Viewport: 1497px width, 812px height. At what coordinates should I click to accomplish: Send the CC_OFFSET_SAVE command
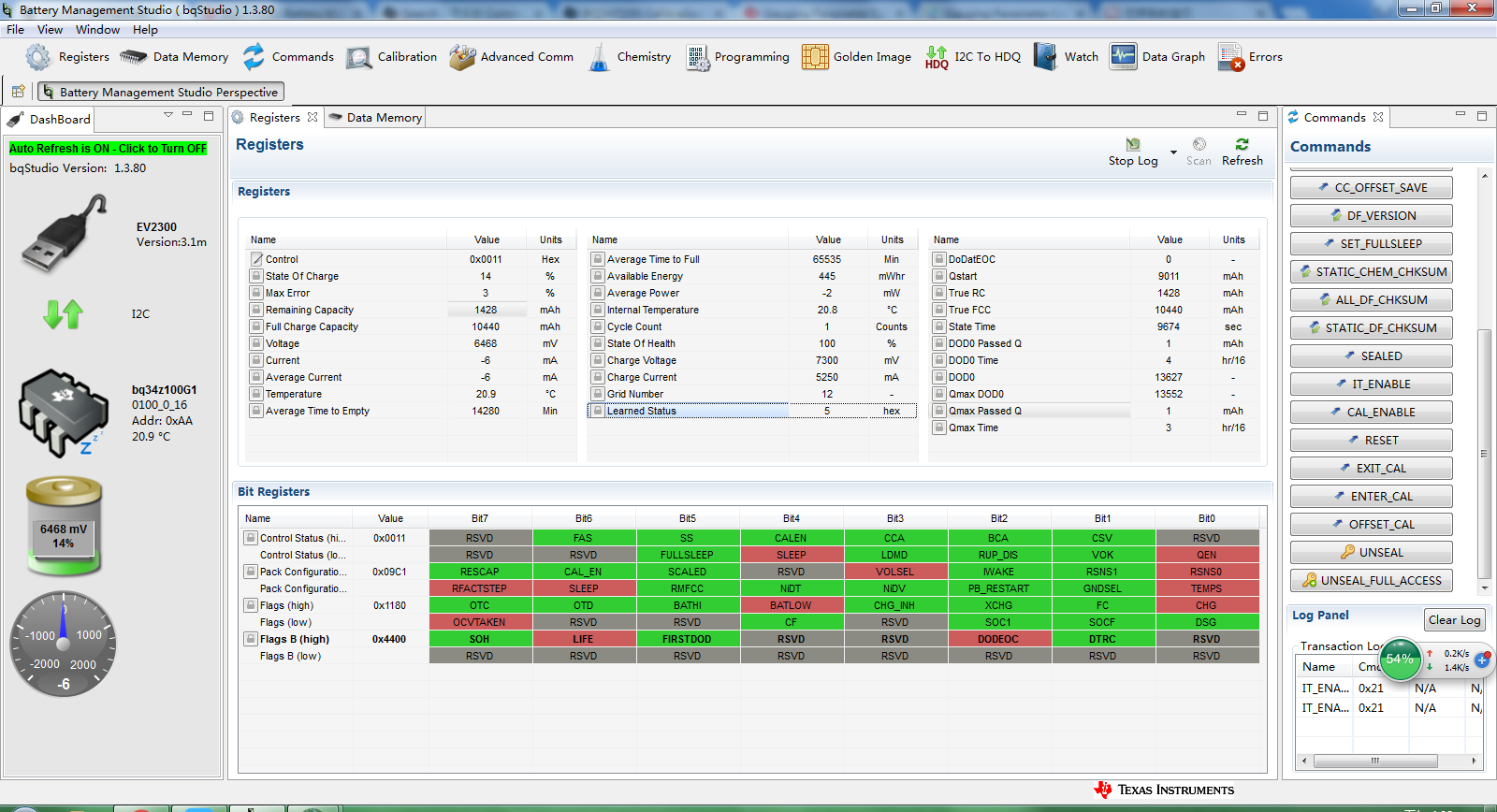click(1371, 188)
